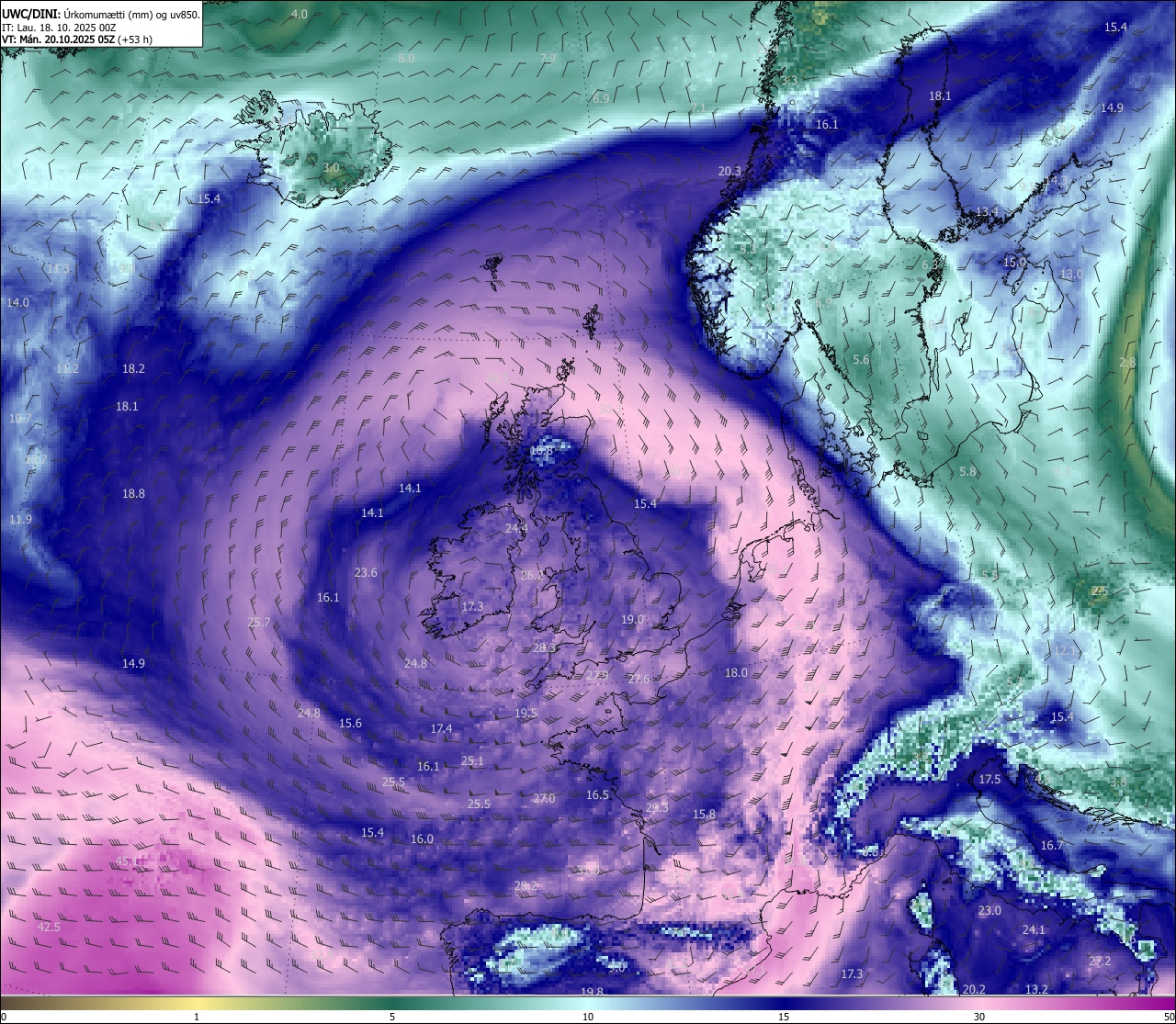Image resolution: width=1176 pixels, height=1024 pixels.
Task: Click the 16.5 value over western France
Action: coord(597,794)
